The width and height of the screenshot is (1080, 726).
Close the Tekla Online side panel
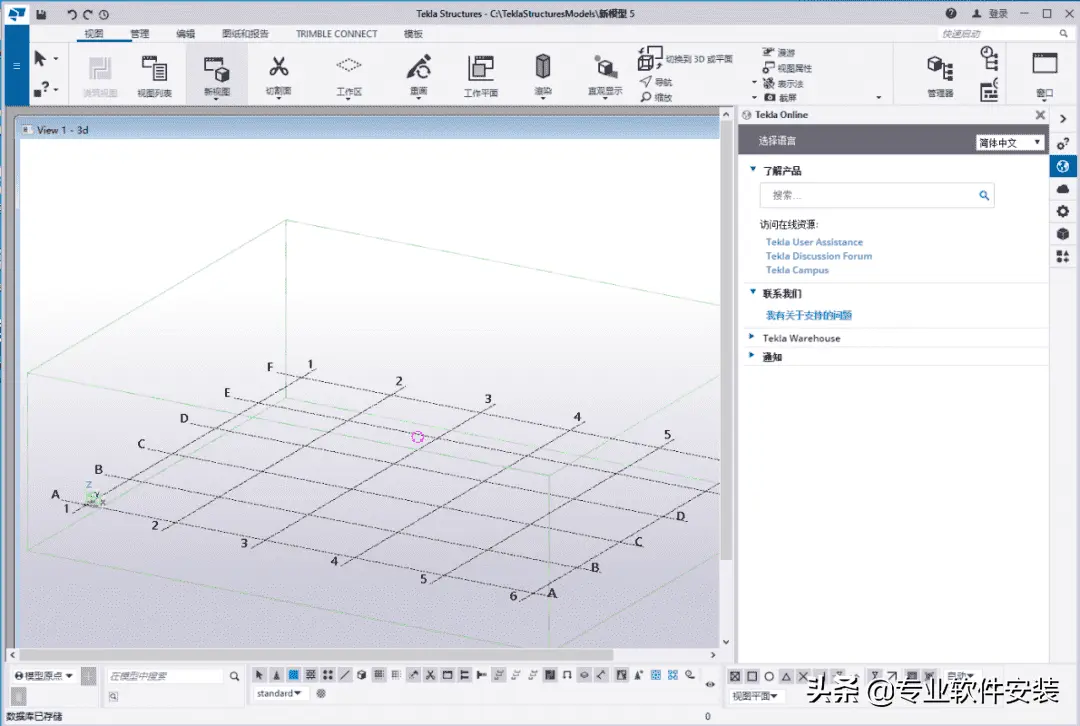tap(1040, 115)
